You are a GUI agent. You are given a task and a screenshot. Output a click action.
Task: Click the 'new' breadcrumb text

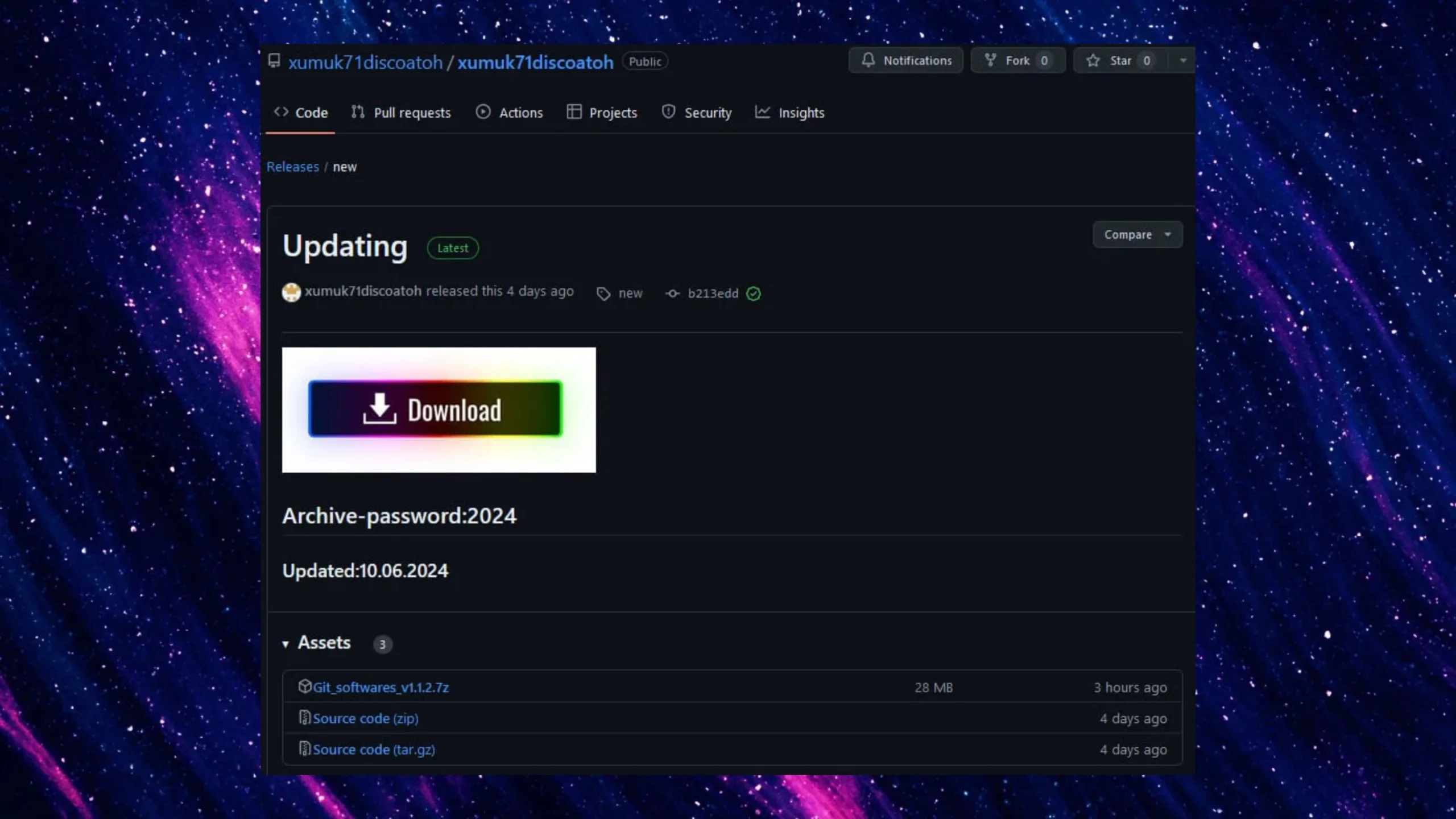point(345,167)
